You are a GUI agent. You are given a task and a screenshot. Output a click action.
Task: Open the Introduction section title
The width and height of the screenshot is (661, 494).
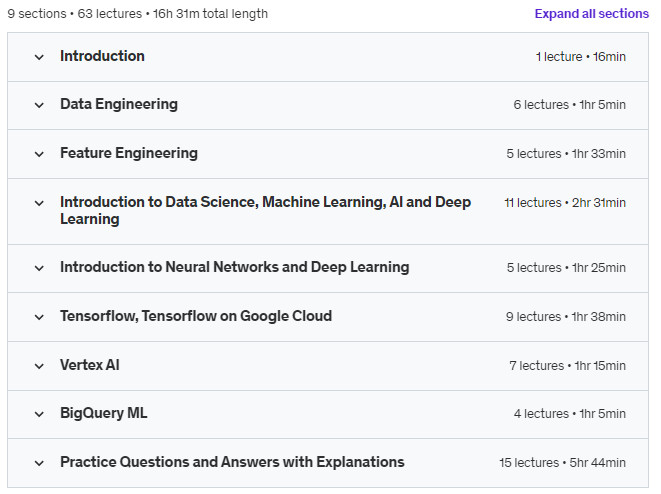tap(102, 56)
